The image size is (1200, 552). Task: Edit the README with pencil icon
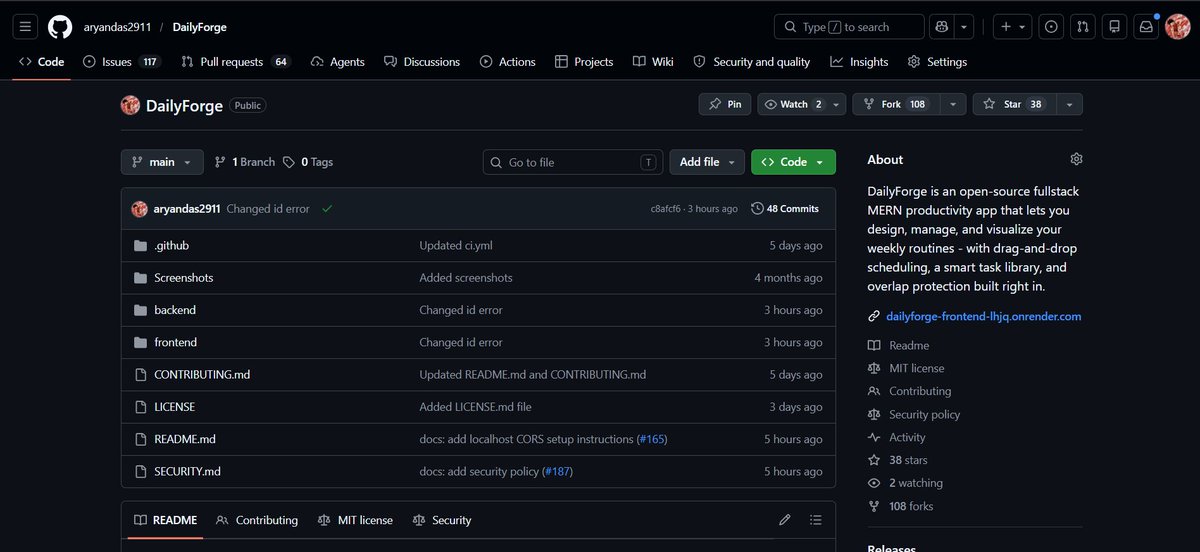click(785, 520)
